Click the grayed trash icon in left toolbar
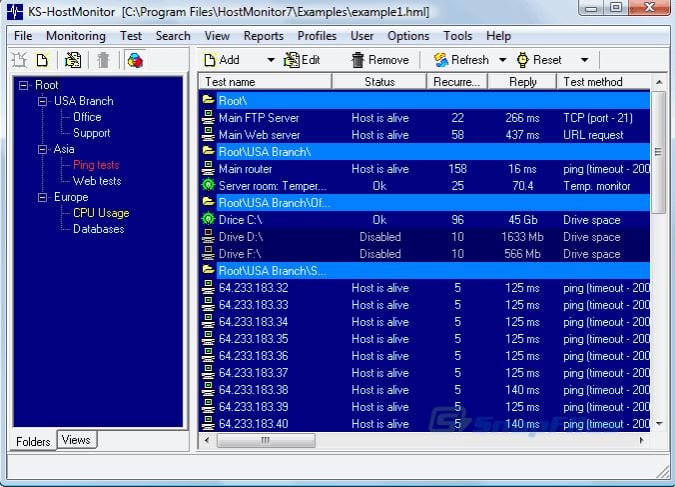 (x=103, y=60)
